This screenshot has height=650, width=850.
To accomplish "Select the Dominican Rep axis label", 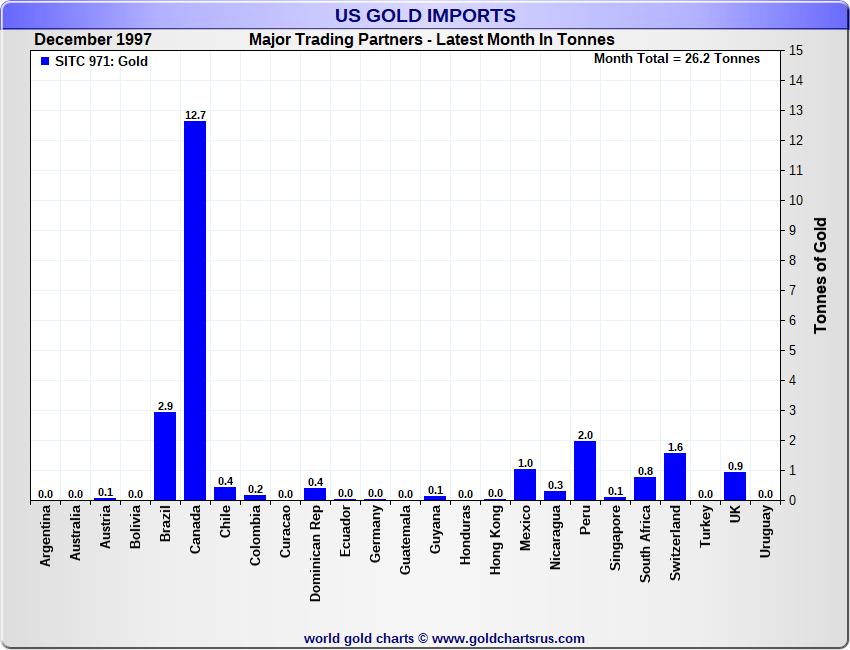I will pos(315,553).
